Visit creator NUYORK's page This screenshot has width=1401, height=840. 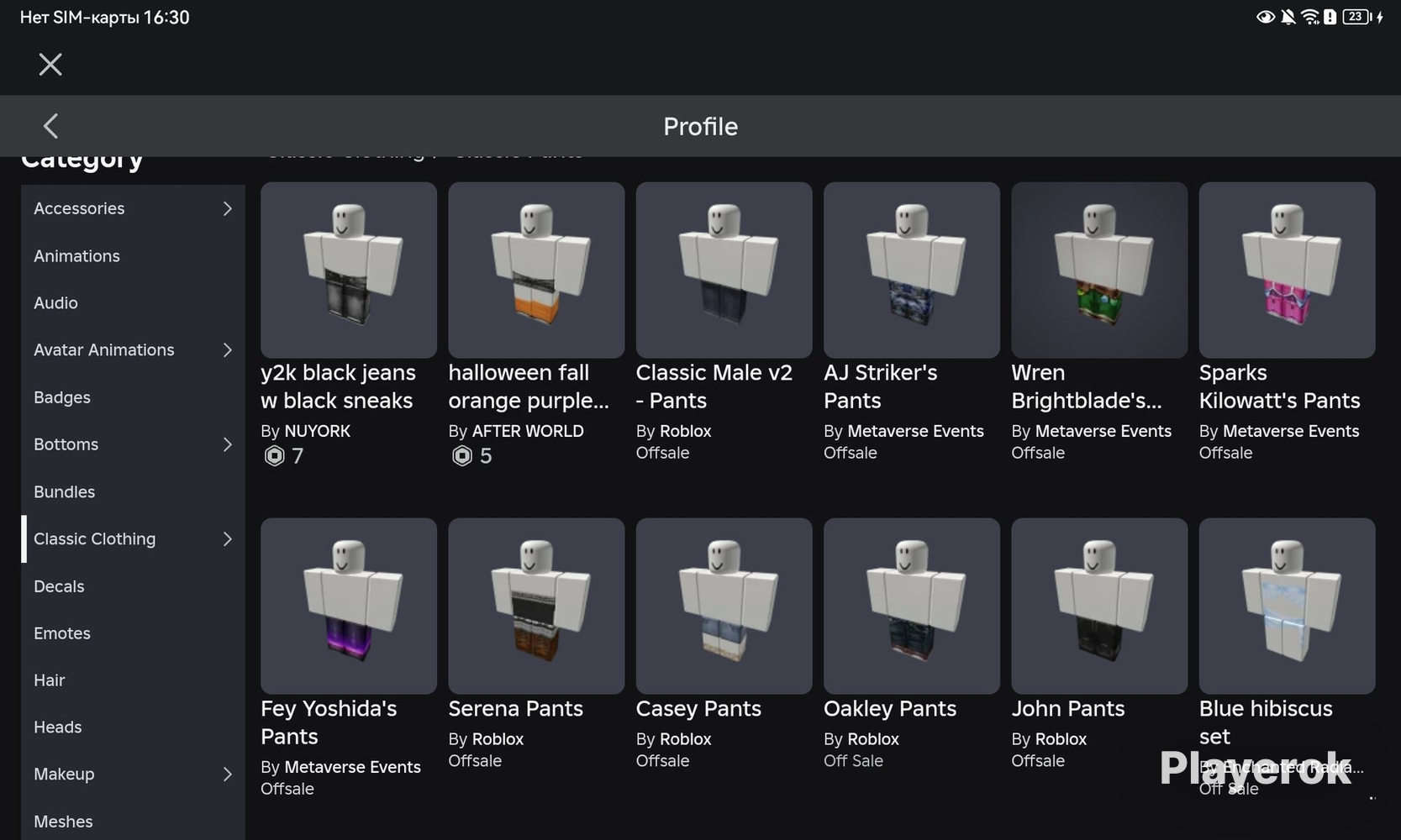pos(317,431)
